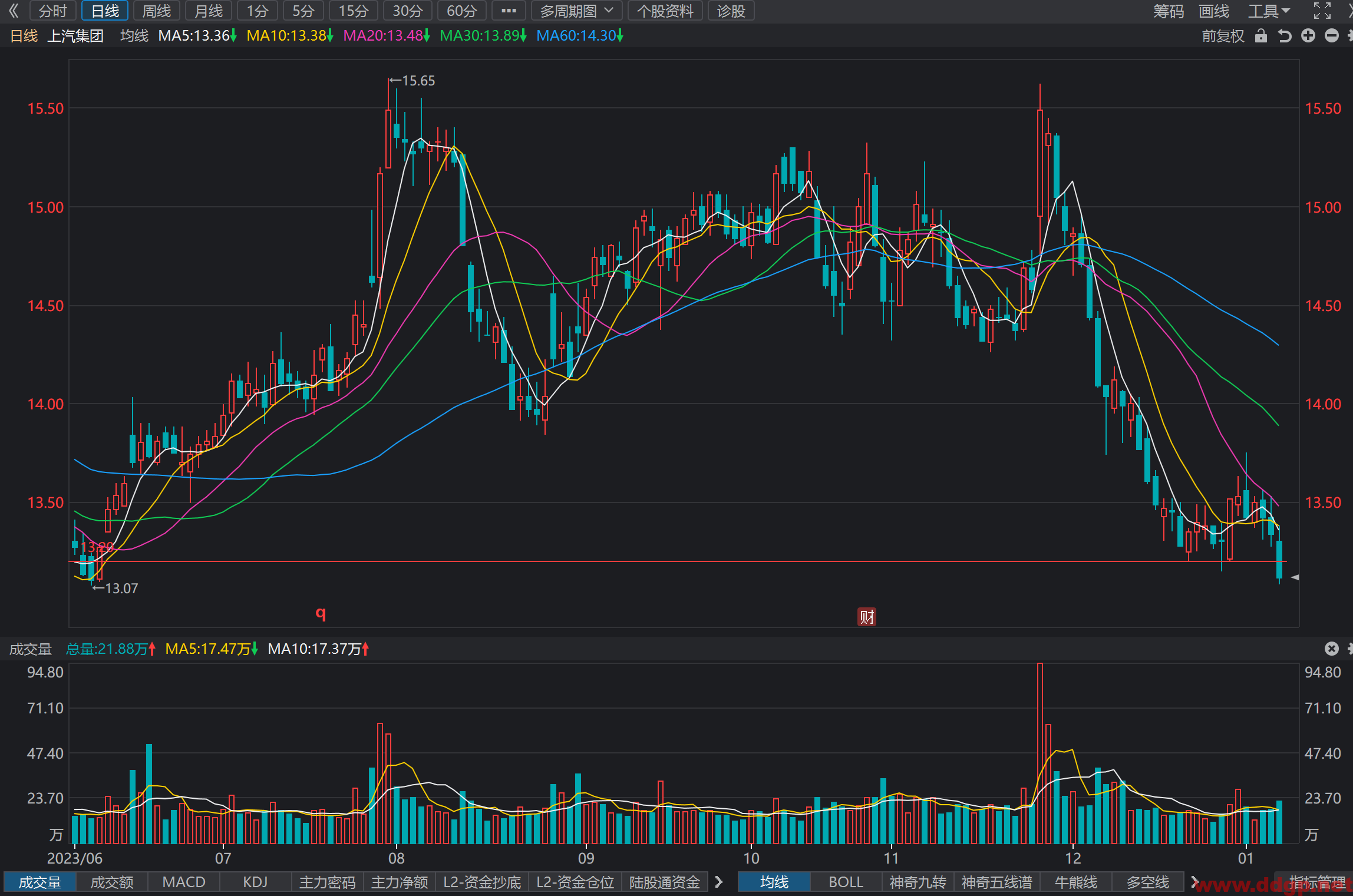Select the MACD indicator tab

(x=184, y=882)
